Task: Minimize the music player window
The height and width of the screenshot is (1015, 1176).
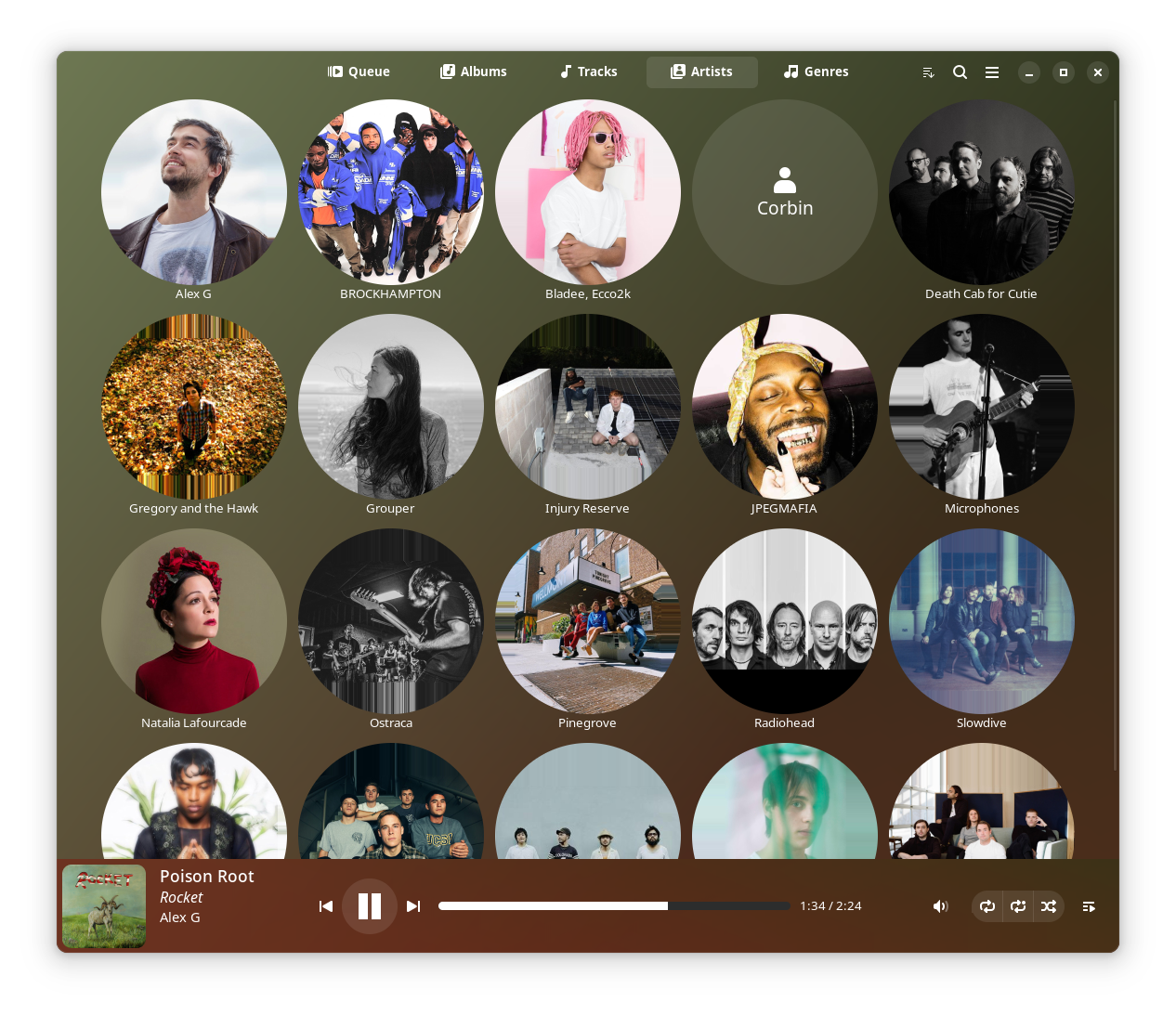Action: click(1029, 72)
